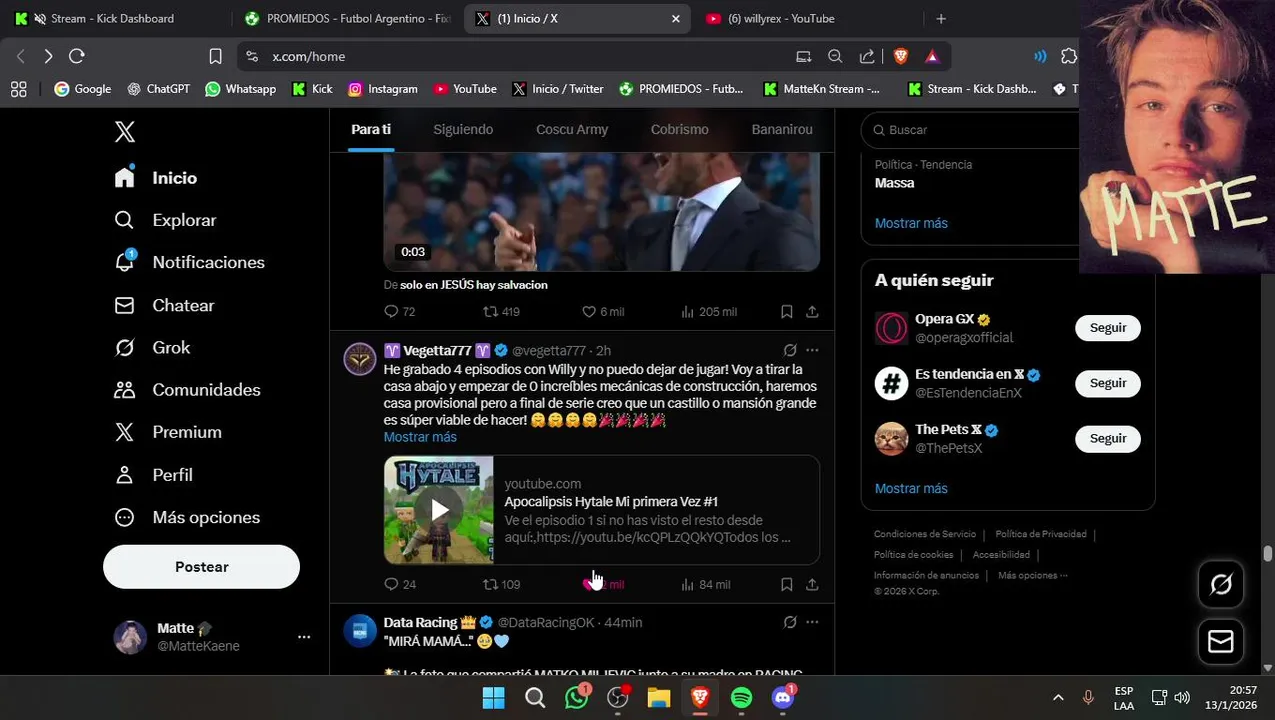The height and width of the screenshot is (720, 1275).
Task: Open Notificaciones in sidebar
Action: click(189, 262)
